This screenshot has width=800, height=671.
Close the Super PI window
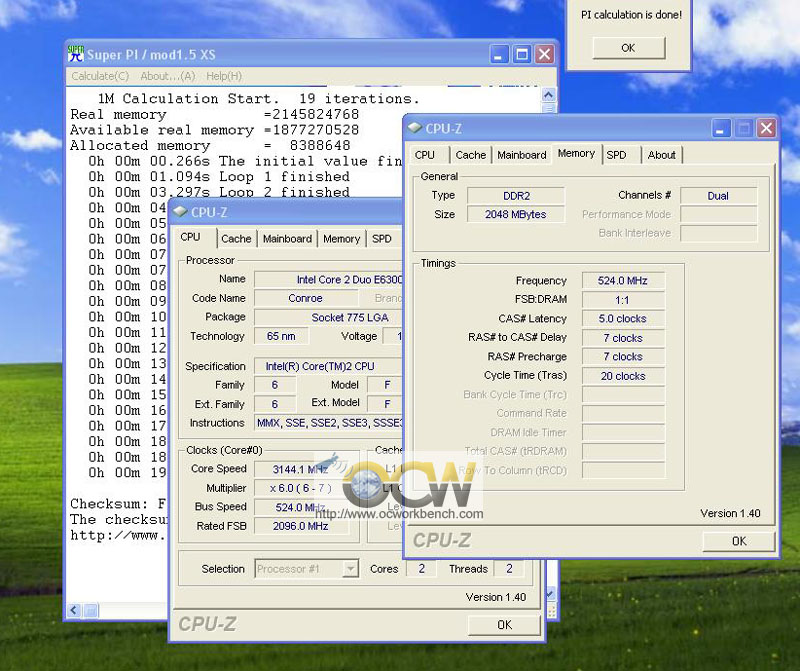click(x=543, y=55)
